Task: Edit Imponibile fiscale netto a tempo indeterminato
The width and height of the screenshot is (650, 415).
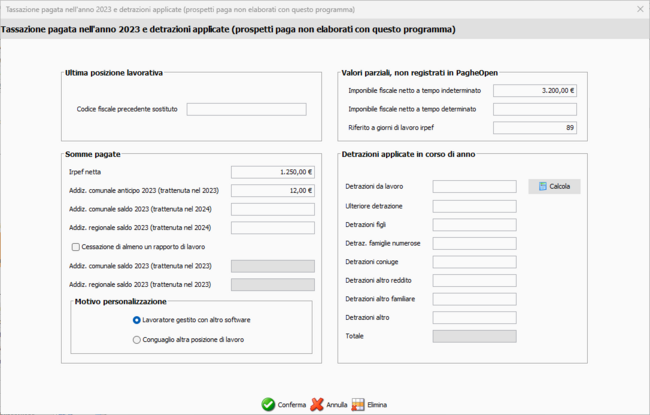Action: click(x=534, y=90)
